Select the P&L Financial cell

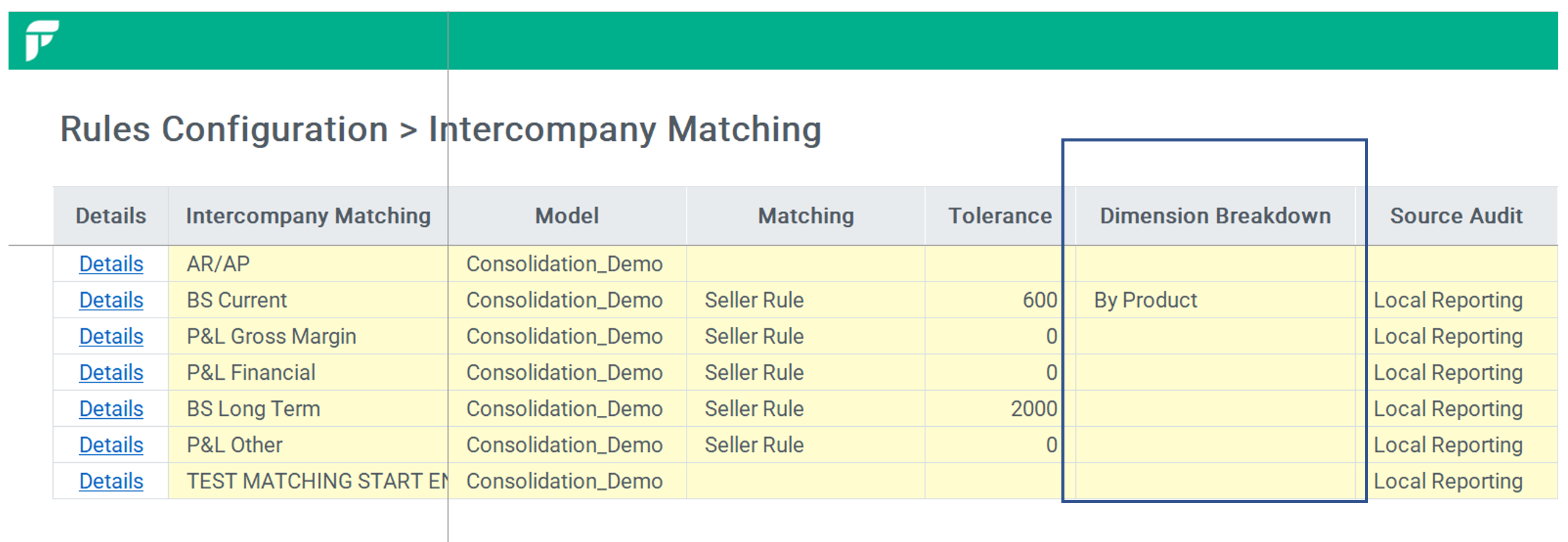(308, 373)
